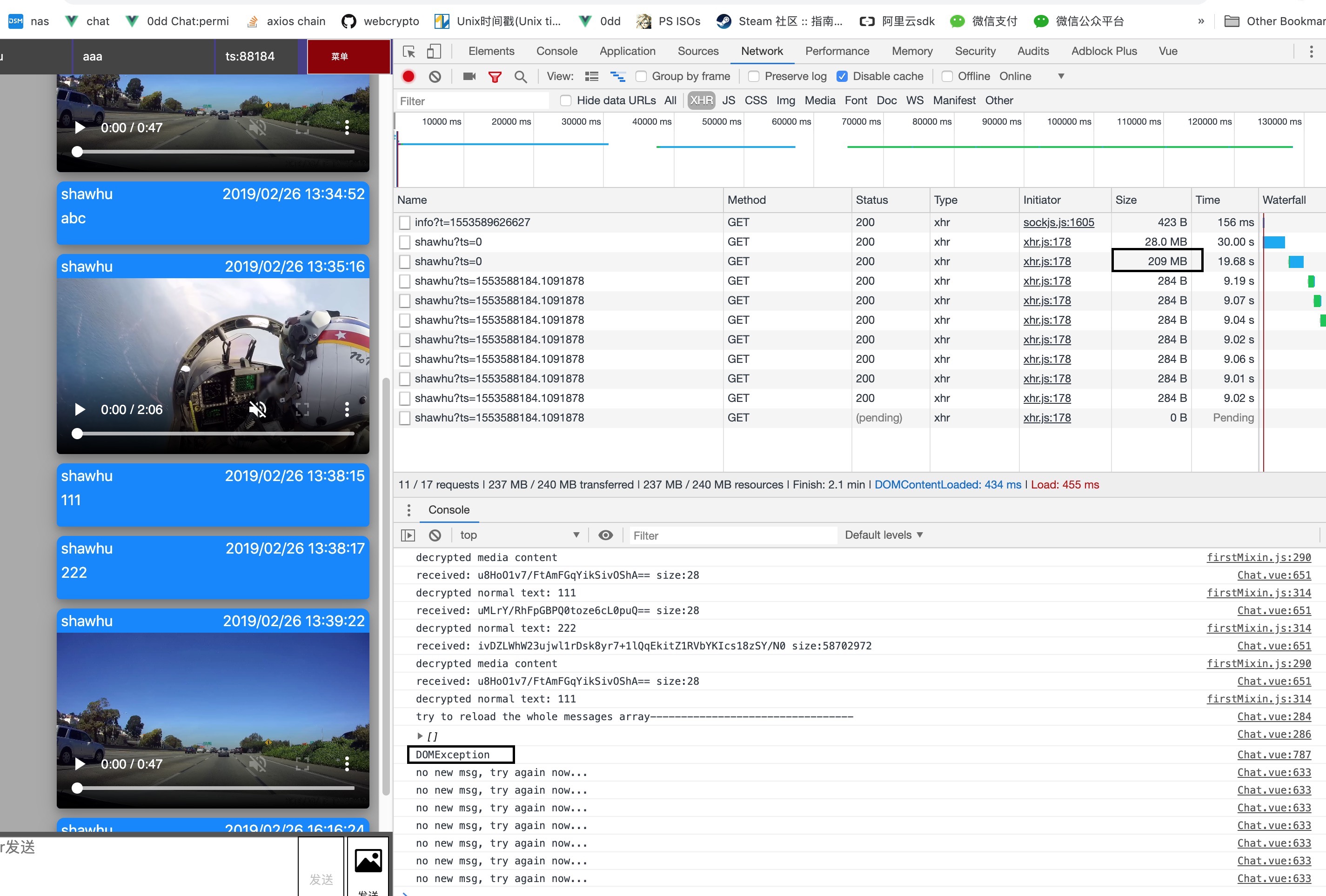Select the inspect element cursor icon
This screenshot has height=896, width=1326.
point(408,51)
